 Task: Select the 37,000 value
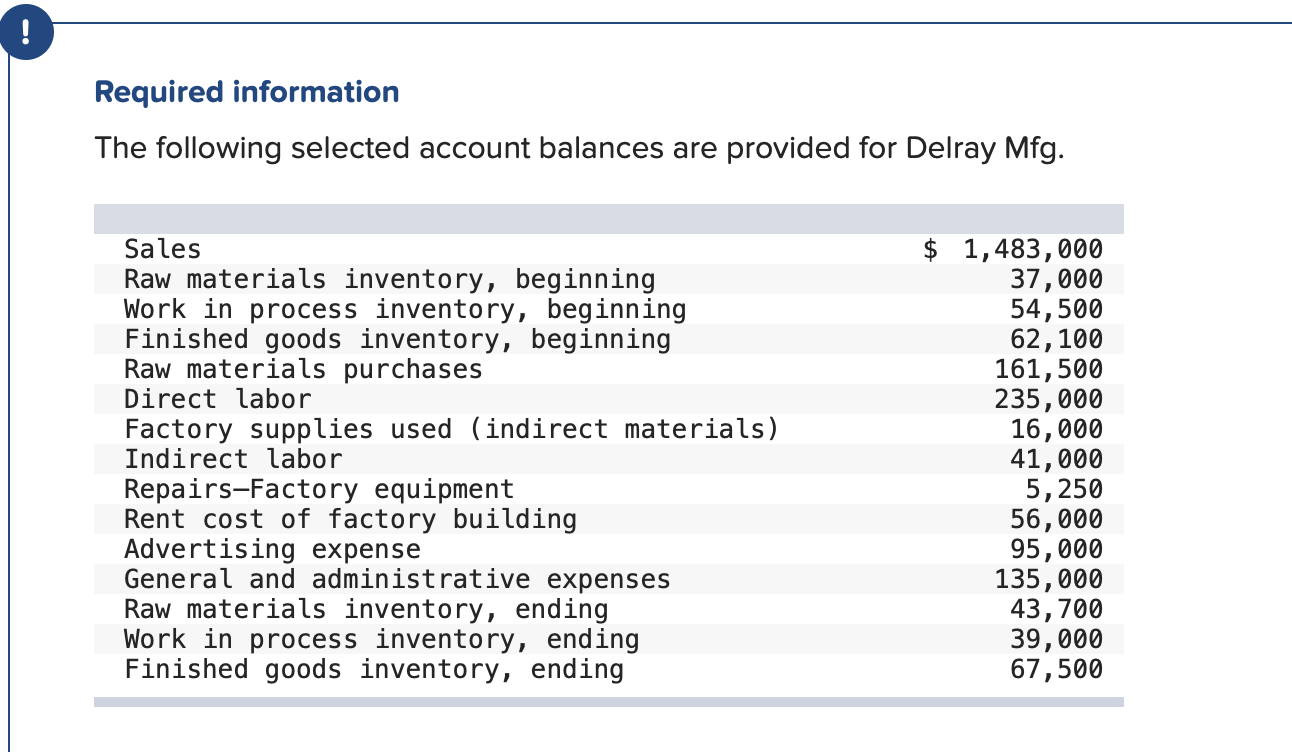point(1057,279)
